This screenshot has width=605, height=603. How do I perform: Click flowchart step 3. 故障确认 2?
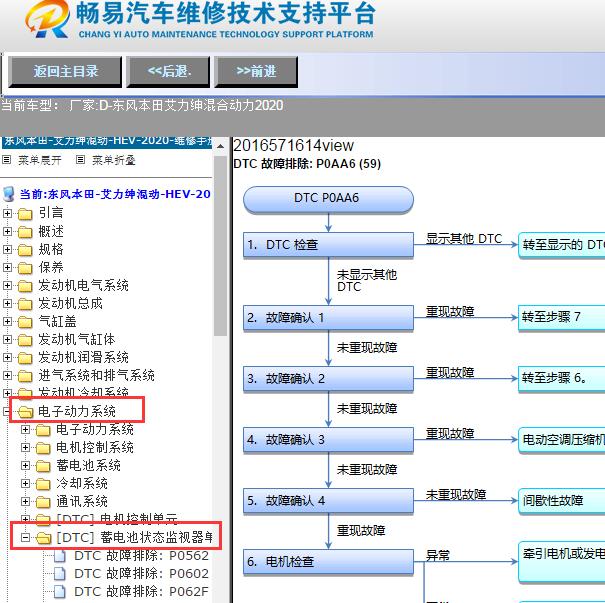coord(328,378)
